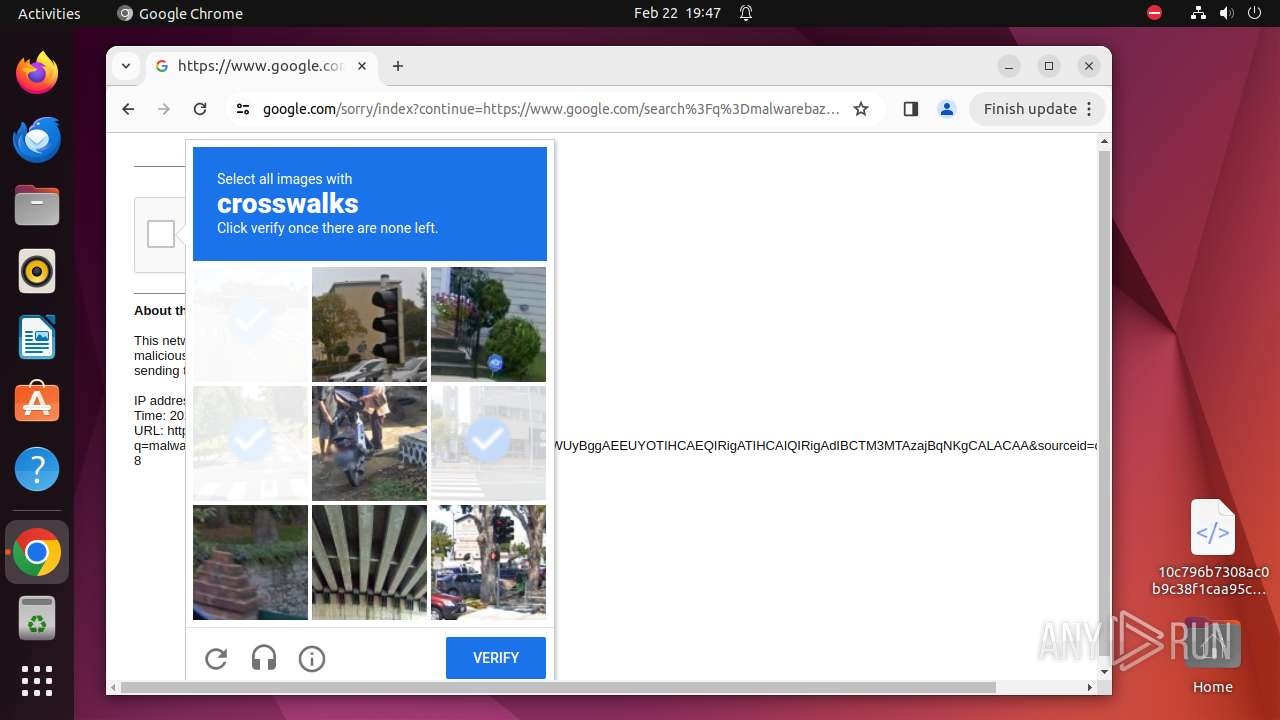View site information icon in address bar
Viewport: 1280px width, 720px height.
click(243, 109)
